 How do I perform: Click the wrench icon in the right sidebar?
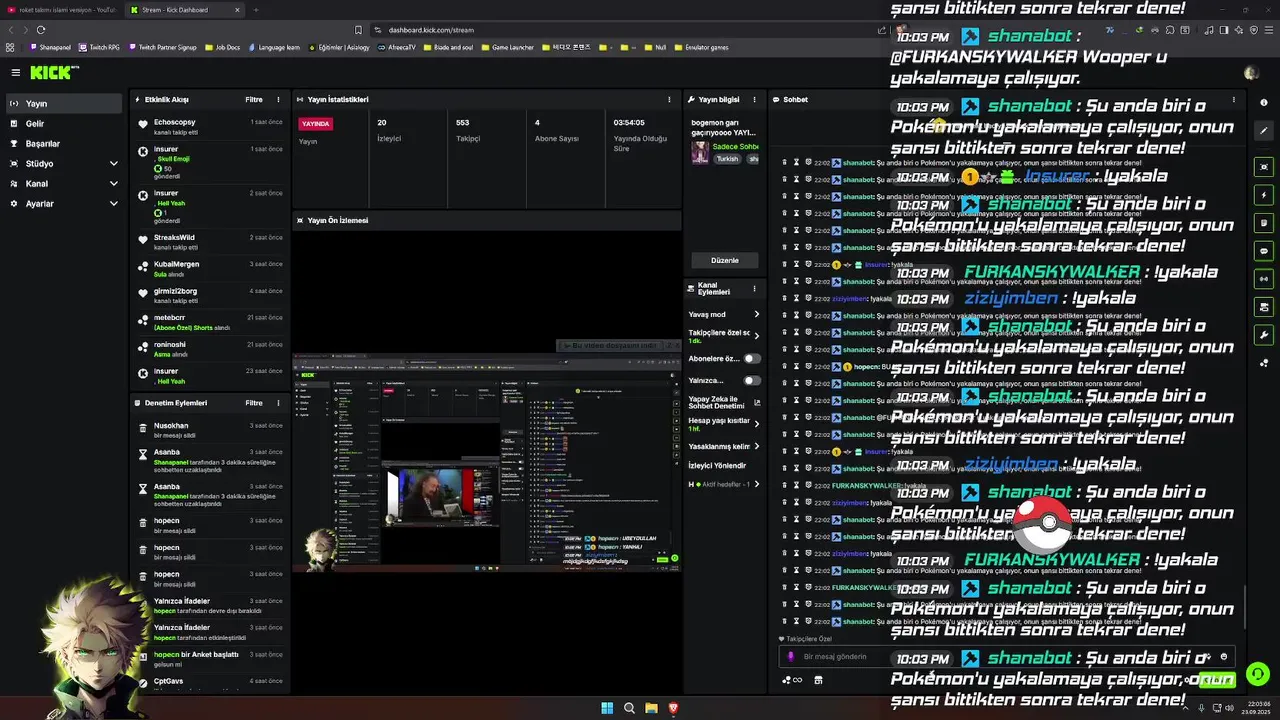click(x=1264, y=335)
